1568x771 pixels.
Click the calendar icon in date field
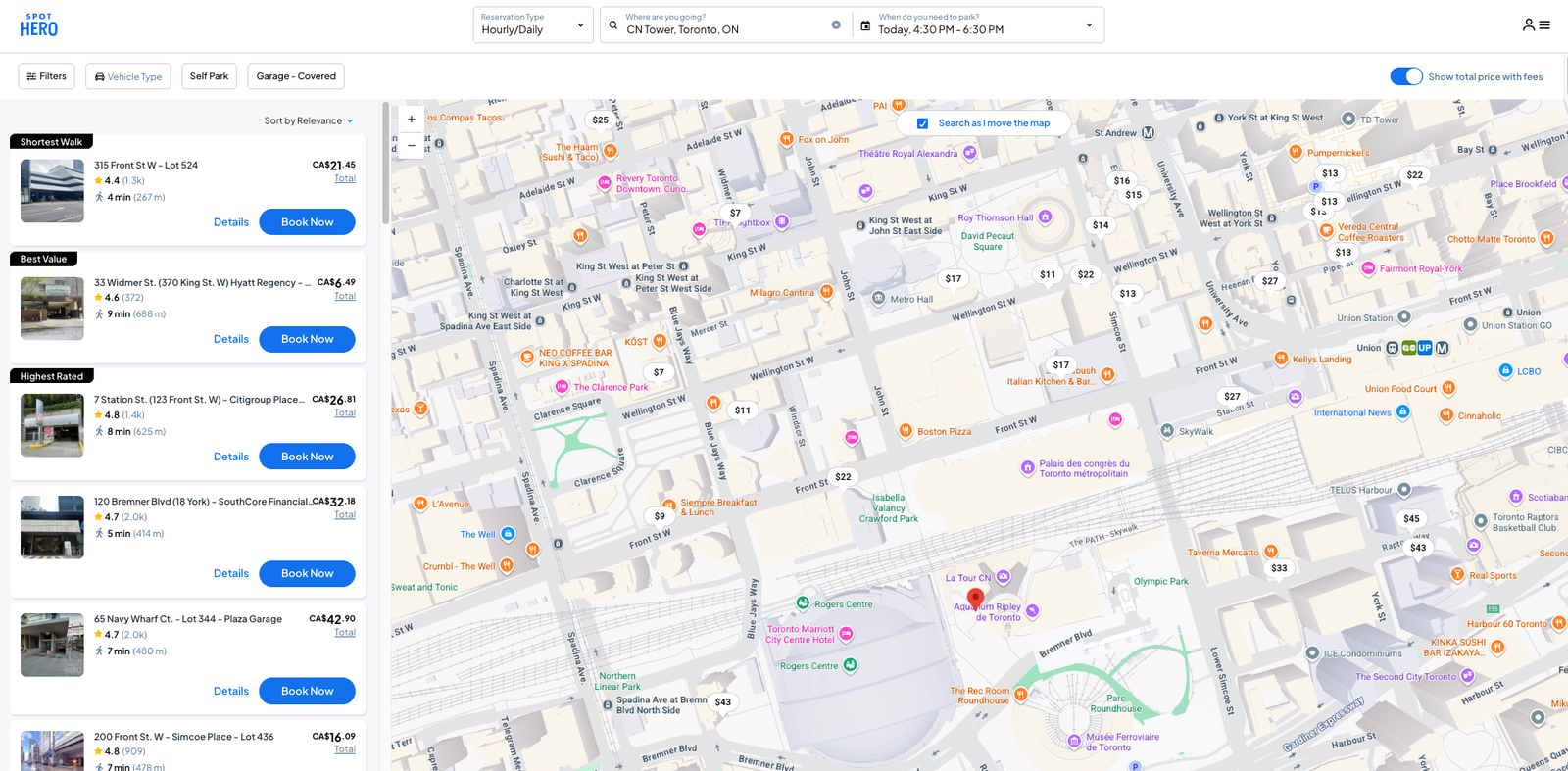(x=865, y=25)
